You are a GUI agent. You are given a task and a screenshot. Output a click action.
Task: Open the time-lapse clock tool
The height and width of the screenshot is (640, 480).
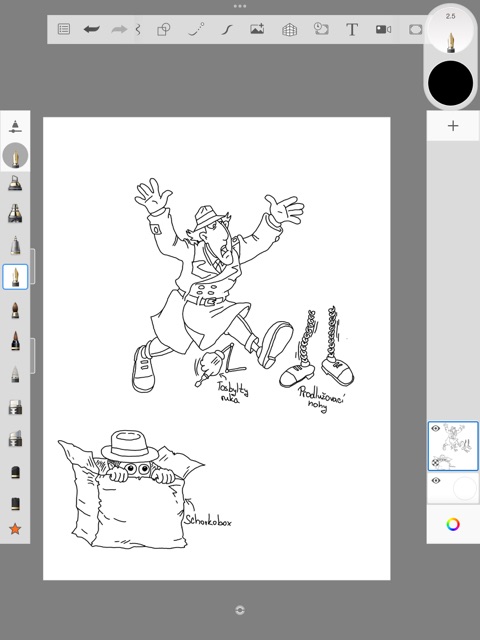[x=321, y=29]
